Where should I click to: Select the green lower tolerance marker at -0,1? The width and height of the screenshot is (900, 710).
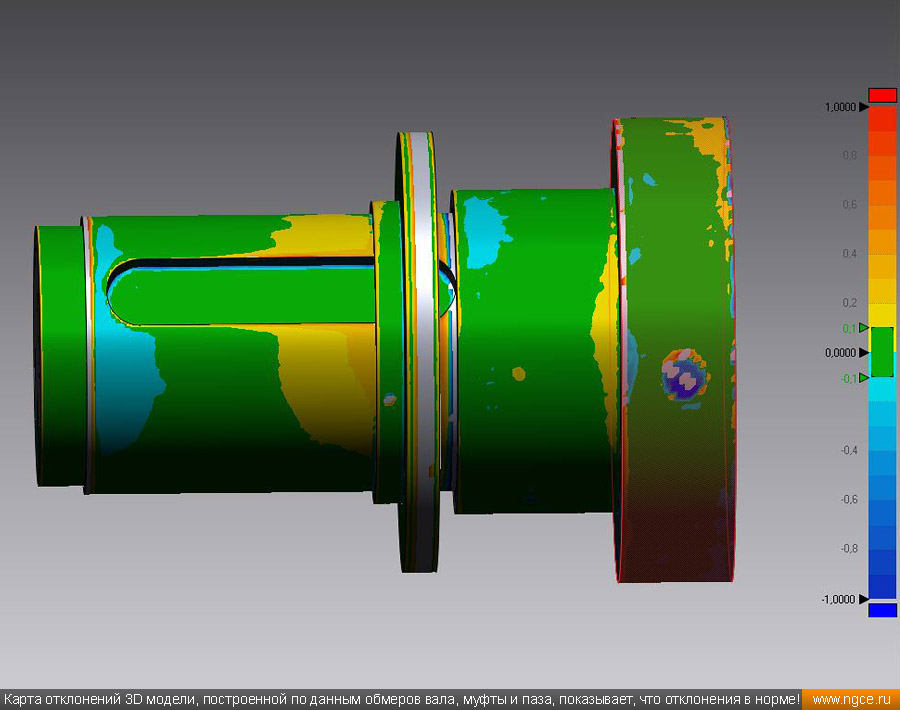[864, 378]
